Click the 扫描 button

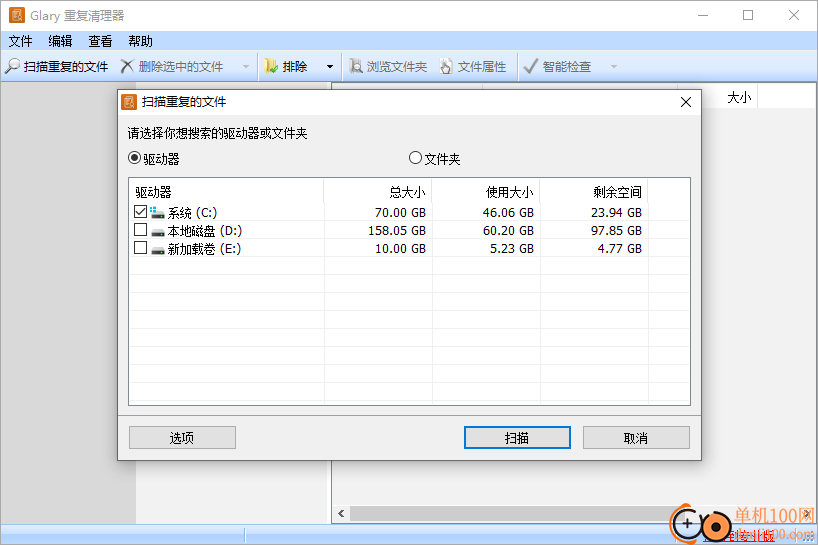pos(517,438)
